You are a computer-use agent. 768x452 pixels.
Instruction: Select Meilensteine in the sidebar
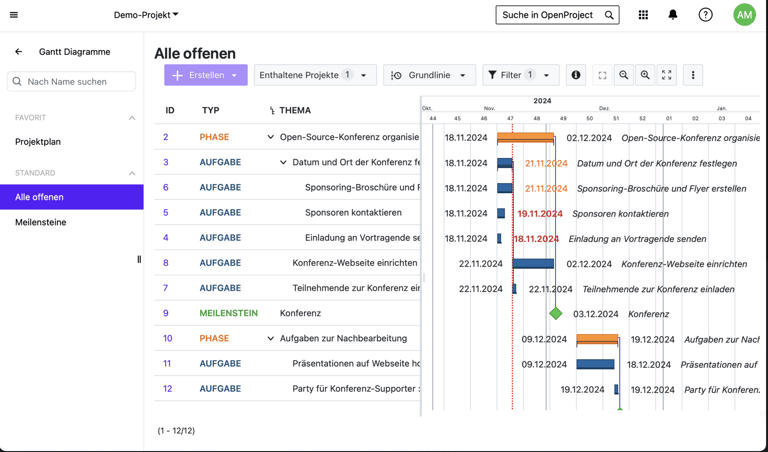[41, 222]
